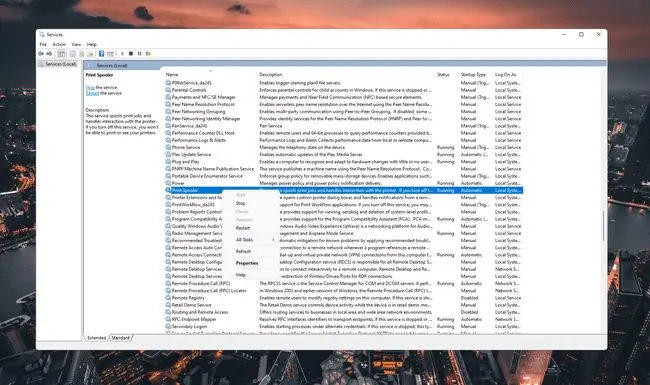
Task: Maximize the Services window
Action: (x=581, y=34)
